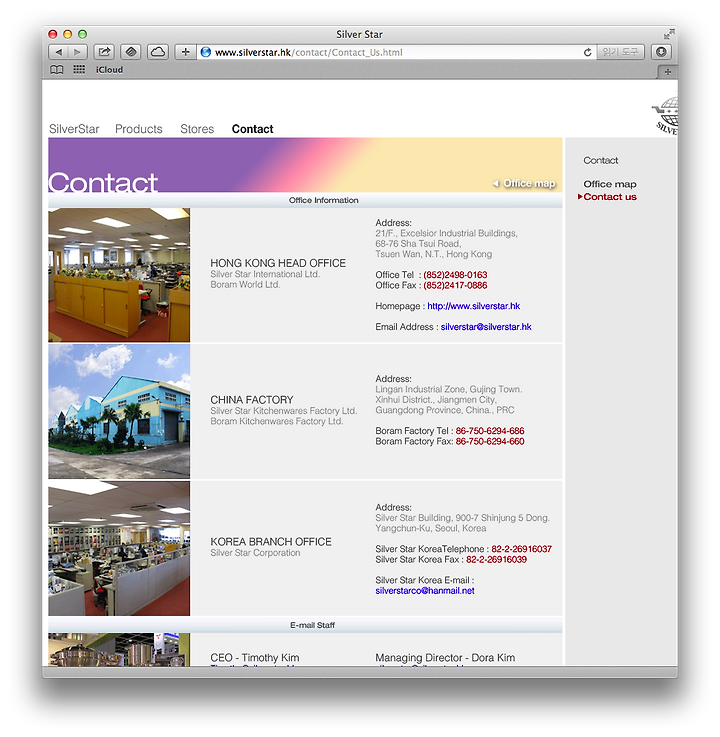The width and height of the screenshot is (720, 737).
Task: Click the Silver Star window title
Action: (x=360, y=34)
